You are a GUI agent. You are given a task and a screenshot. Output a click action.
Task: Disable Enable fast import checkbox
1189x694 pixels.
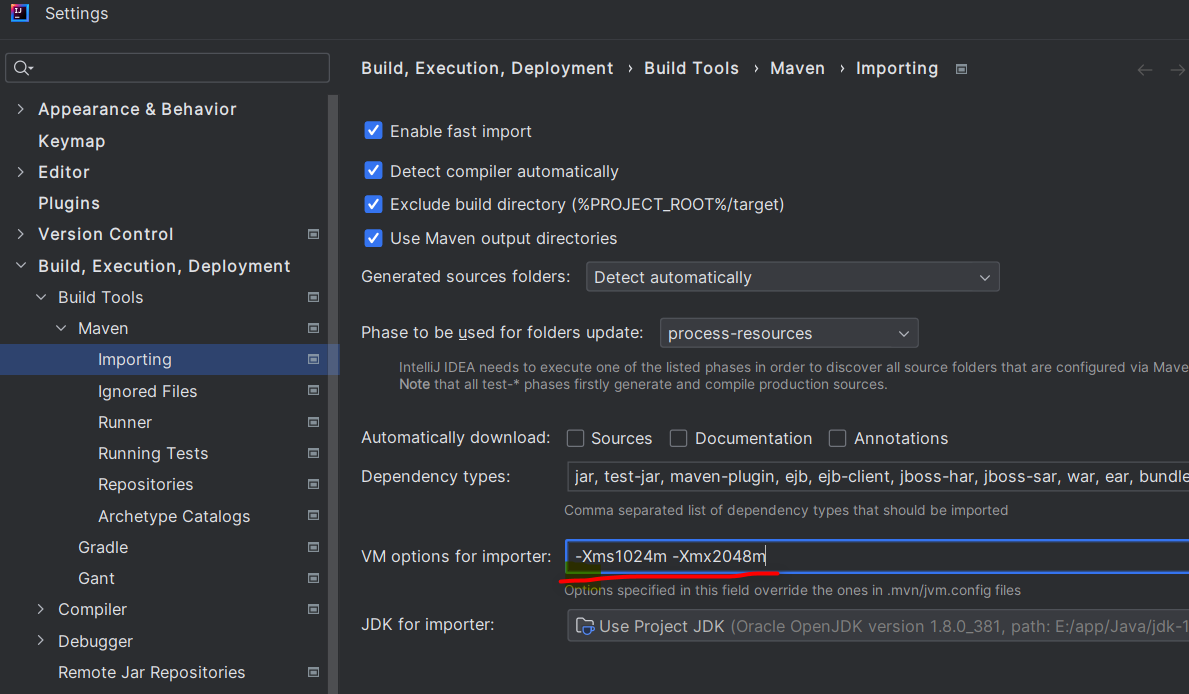pos(373,130)
